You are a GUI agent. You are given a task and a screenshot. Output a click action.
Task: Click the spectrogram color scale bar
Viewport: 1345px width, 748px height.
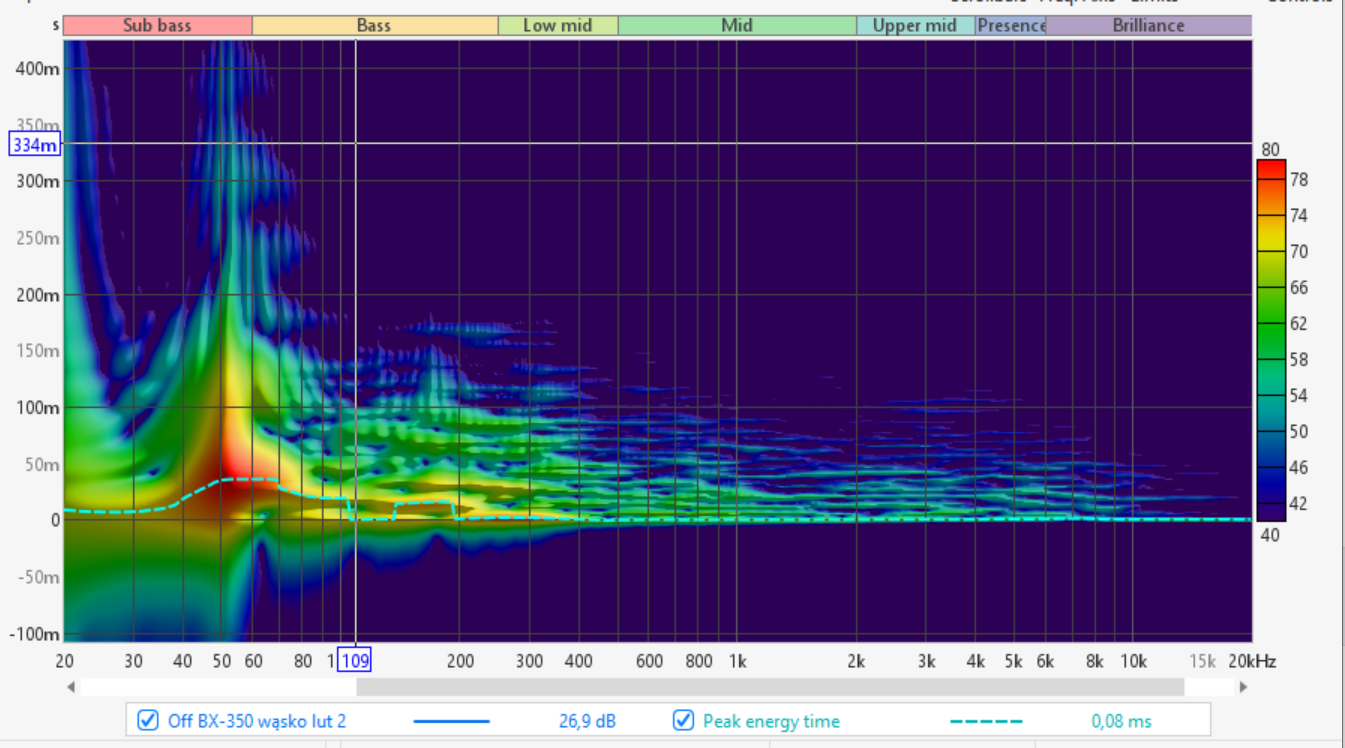point(1270,340)
